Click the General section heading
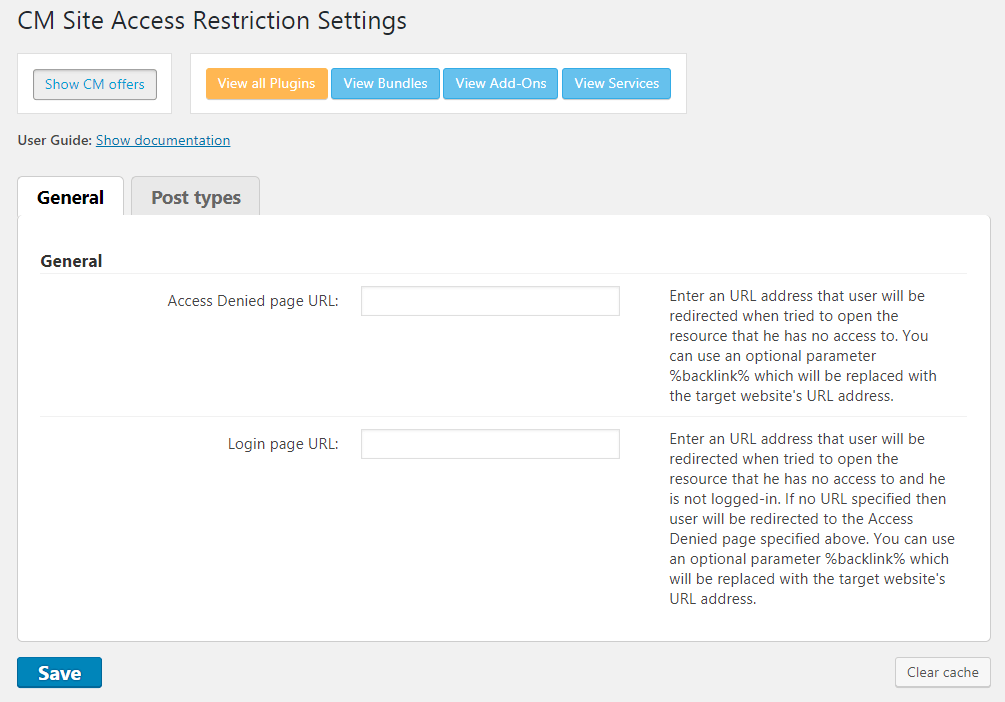The width and height of the screenshot is (1005, 702). click(71, 261)
